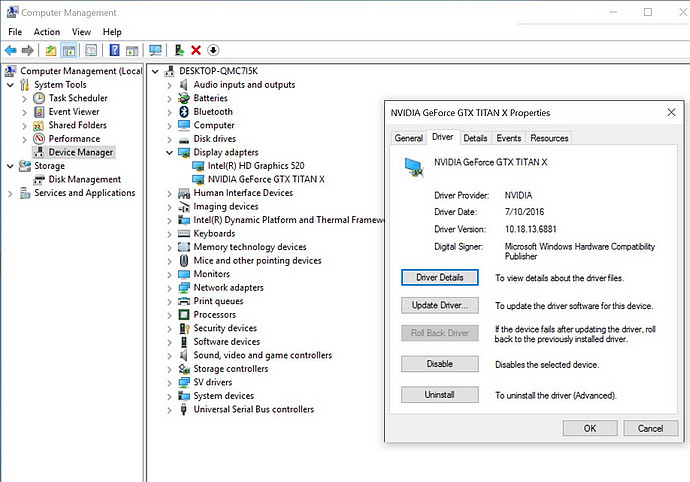The width and height of the screenshot is (690, 482).
Task: Click the Bluetooth device category icon
Action: (x=184, y=112)
